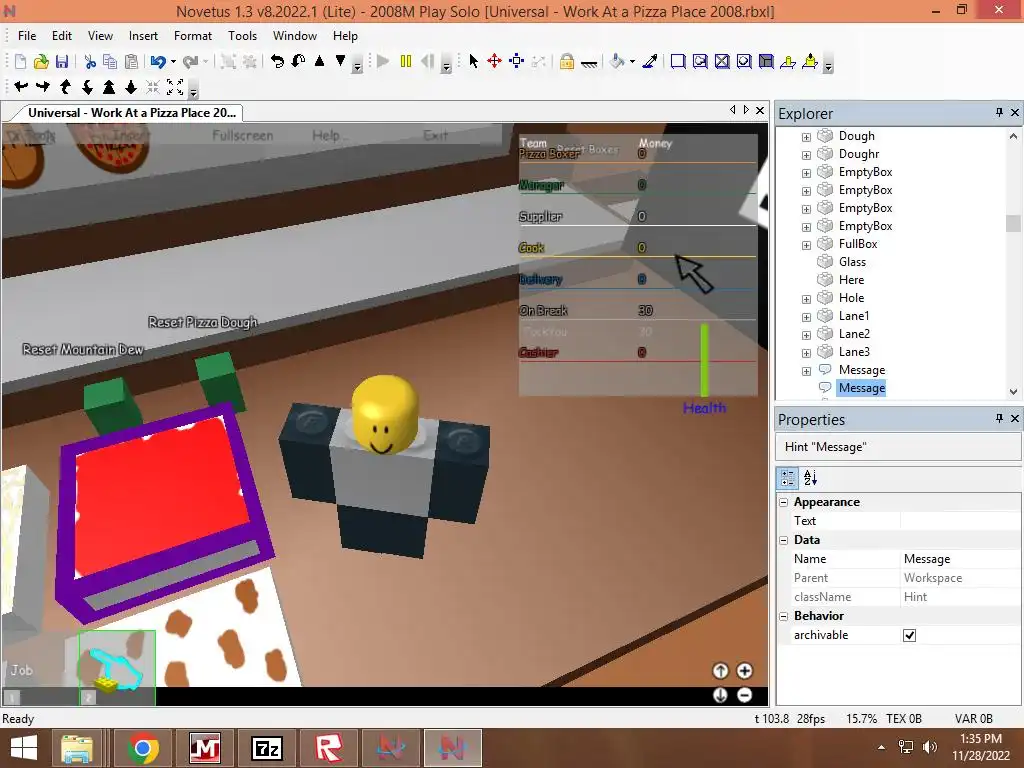Pick the eyedropper Dropper tool
This screenshot has width=1024, height=768.
click(650, 61)
